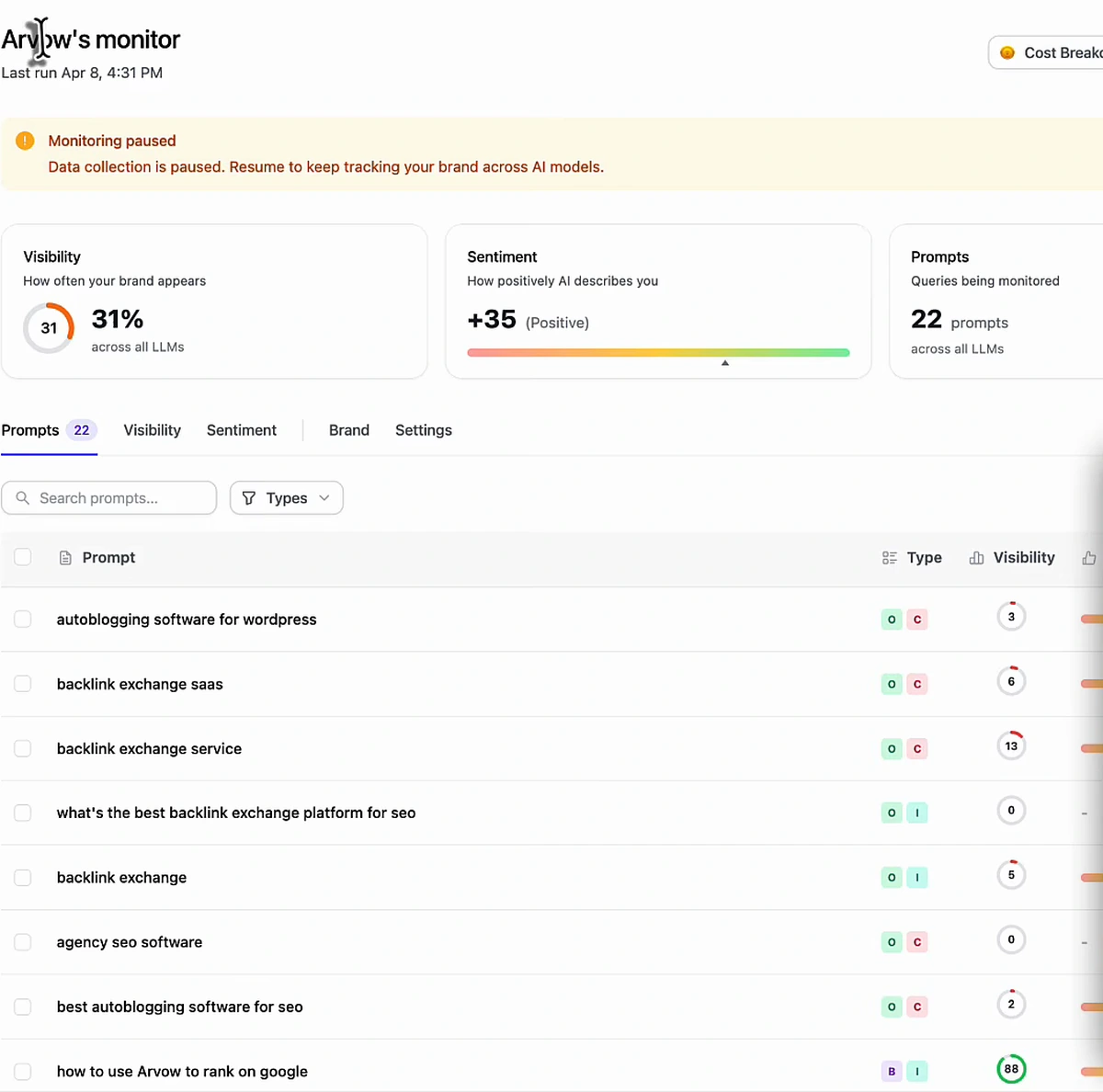The image size is (1103, 1092).
Task: Click C badge for autoblogging software for wordpress
Action: pyautogui.click(x=917, y=620)
